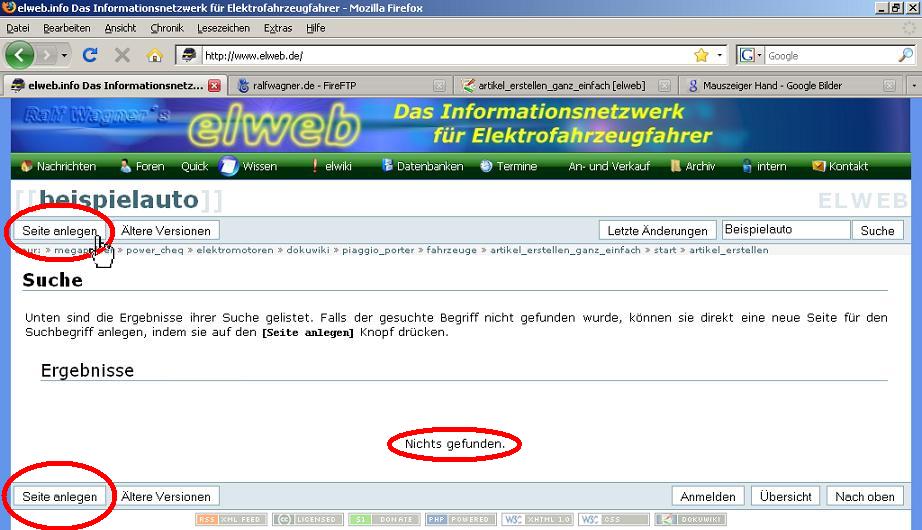Click the search magnifier icon in Google box
This screenshot has width=922, height=530.
[x=906, y=55]
